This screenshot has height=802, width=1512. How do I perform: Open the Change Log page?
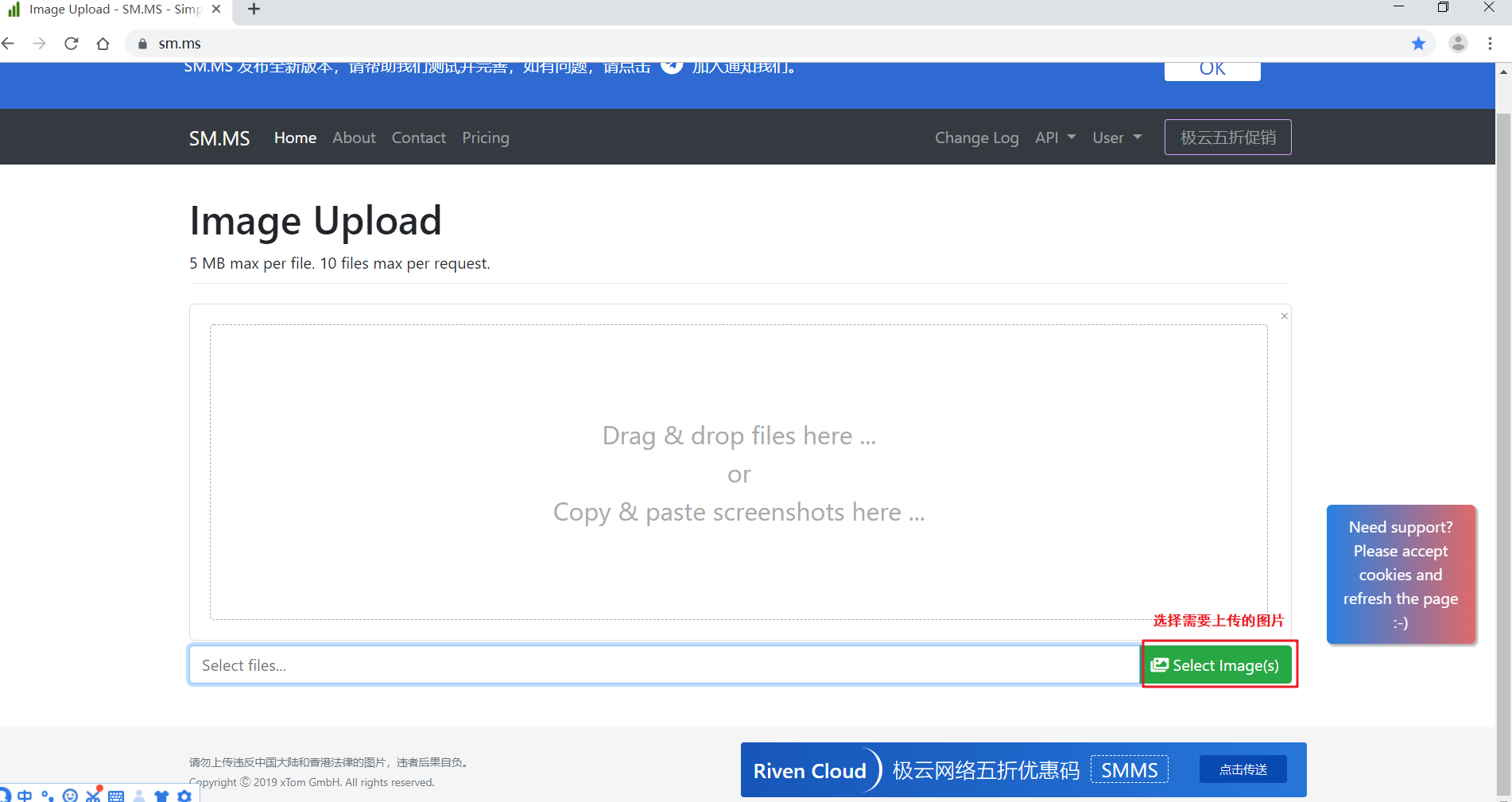pos(976,138)
